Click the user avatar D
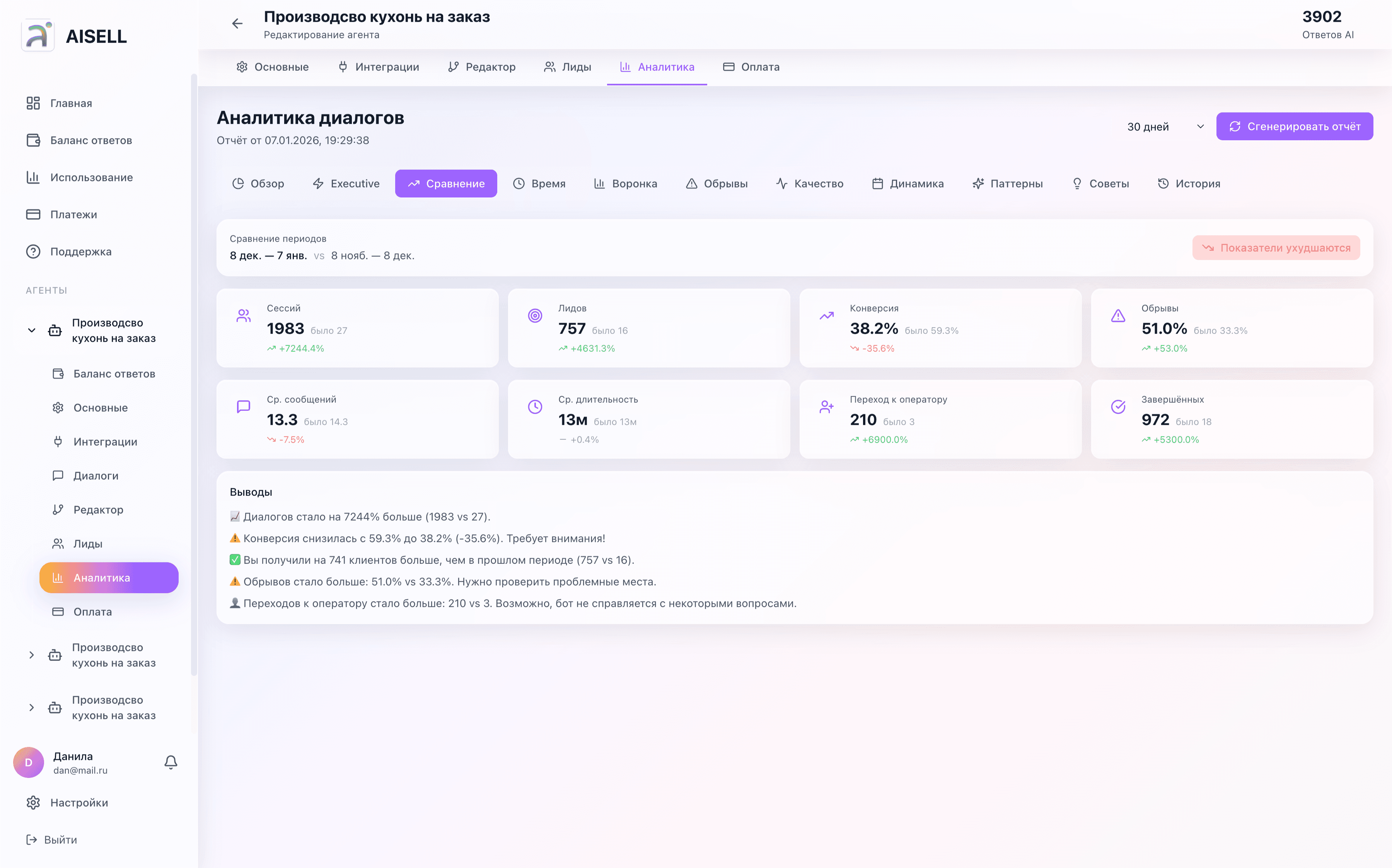1392x868 pixels. pos(29,762)
